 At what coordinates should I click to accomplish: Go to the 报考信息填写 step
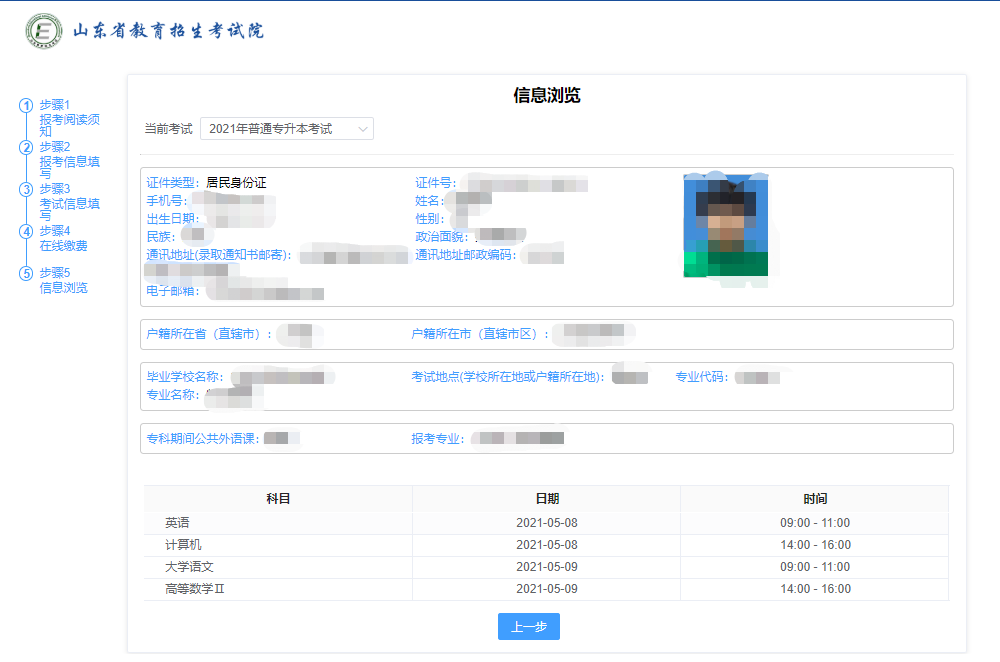coord(69,166)
